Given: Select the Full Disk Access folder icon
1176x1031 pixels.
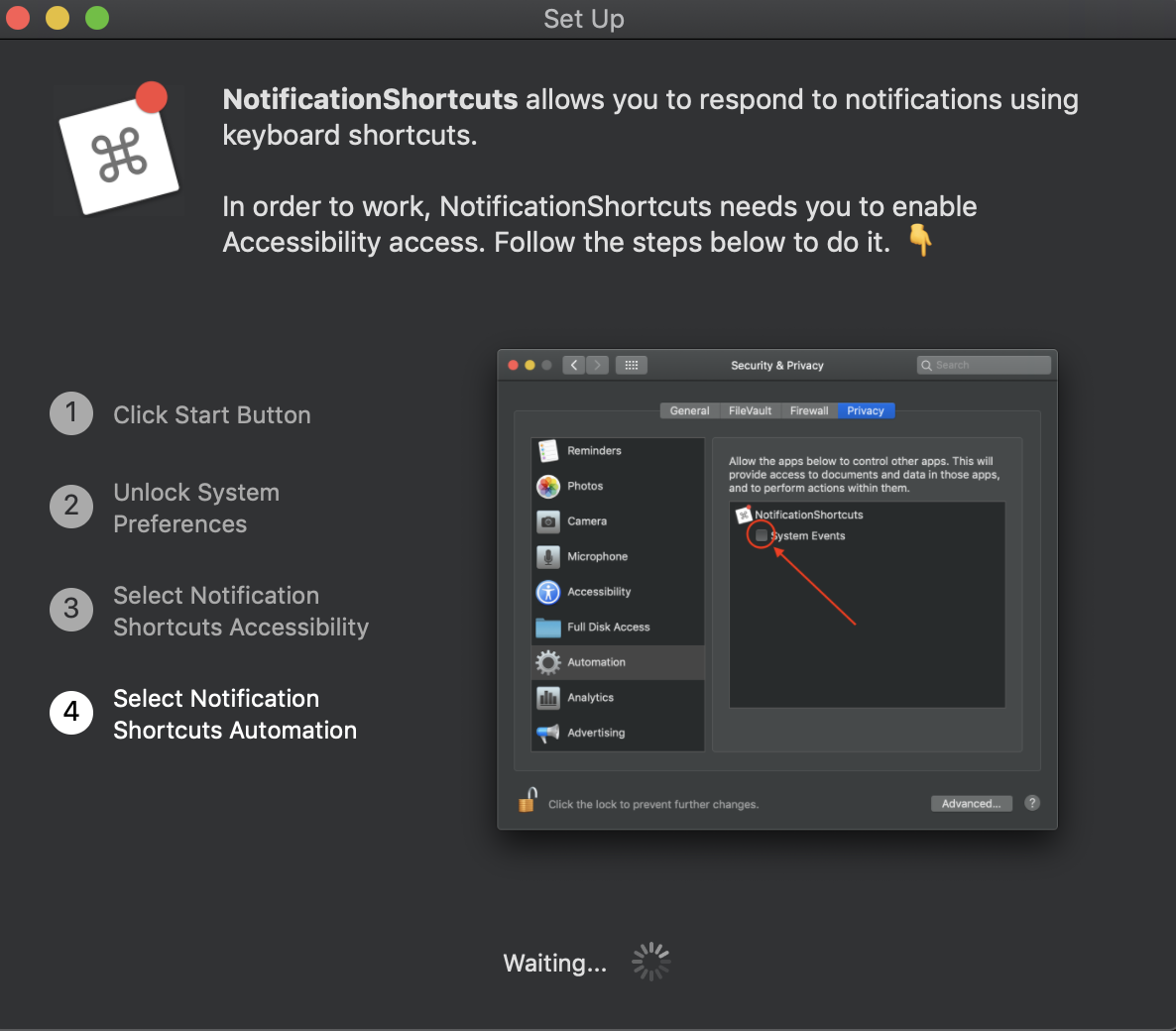Looking at the screenshot, I should pos(548,627).
